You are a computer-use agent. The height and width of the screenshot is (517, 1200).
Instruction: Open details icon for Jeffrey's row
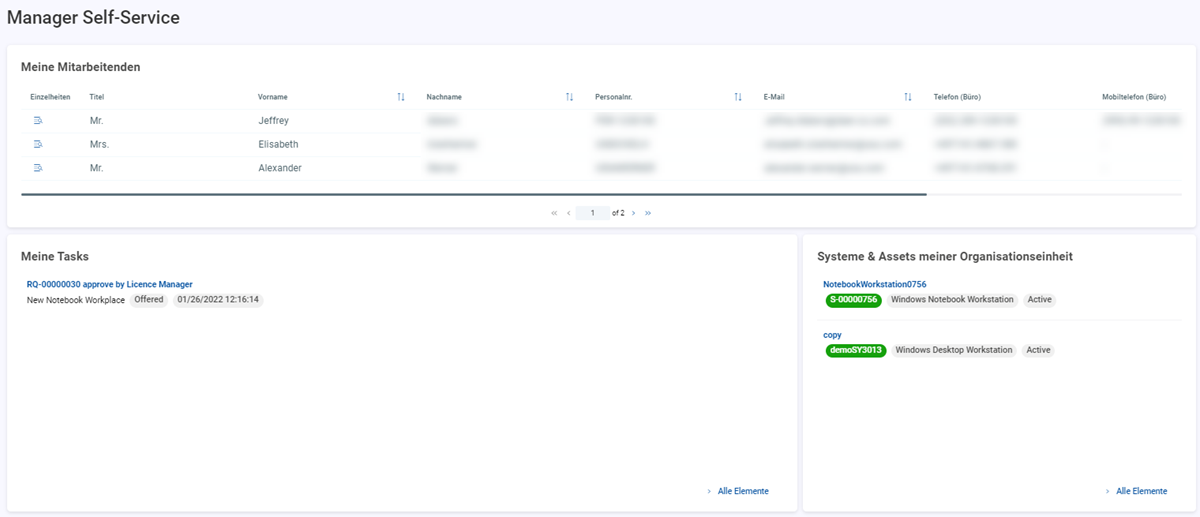[38, 120]
